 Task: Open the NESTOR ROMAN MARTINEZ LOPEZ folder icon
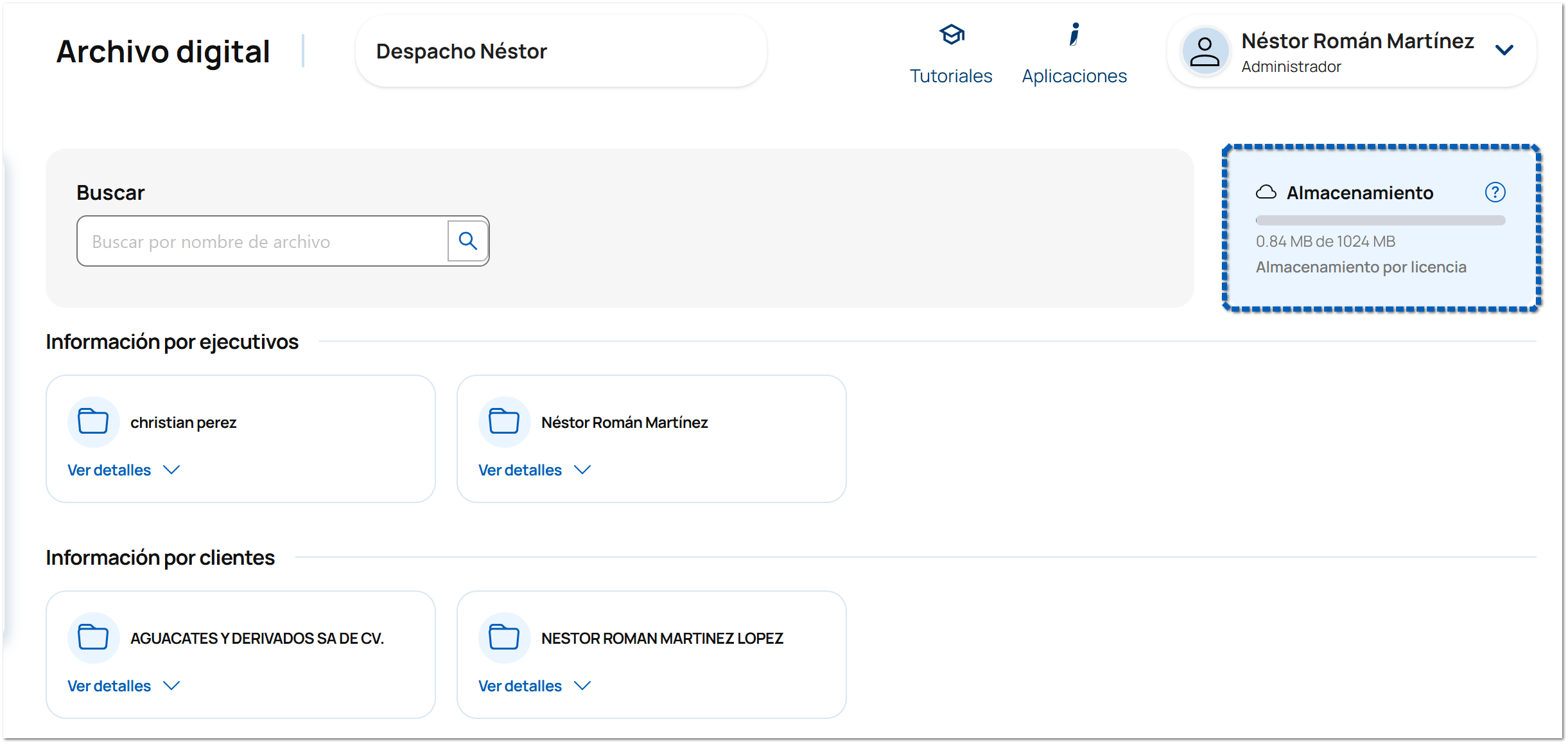pos(504,638)
